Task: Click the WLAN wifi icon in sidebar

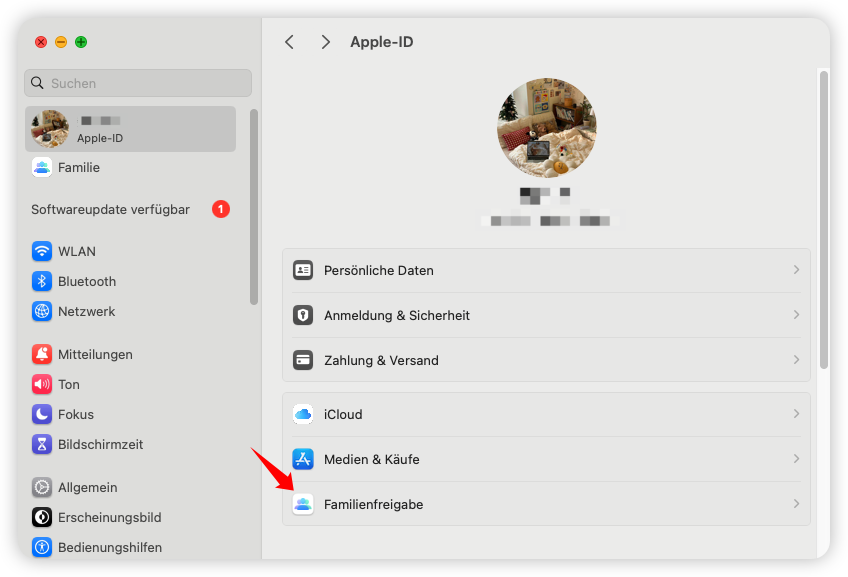Action: (x=42, y=251)
